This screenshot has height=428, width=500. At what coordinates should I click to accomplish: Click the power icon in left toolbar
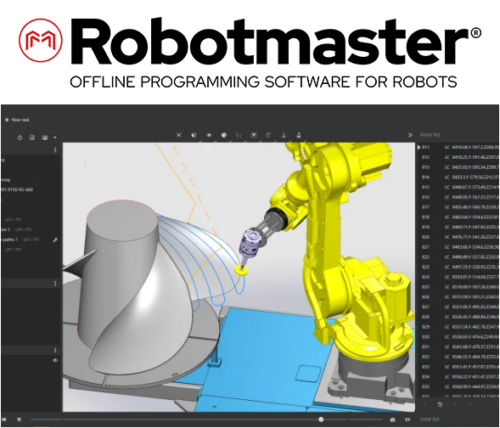click(19, 137)
